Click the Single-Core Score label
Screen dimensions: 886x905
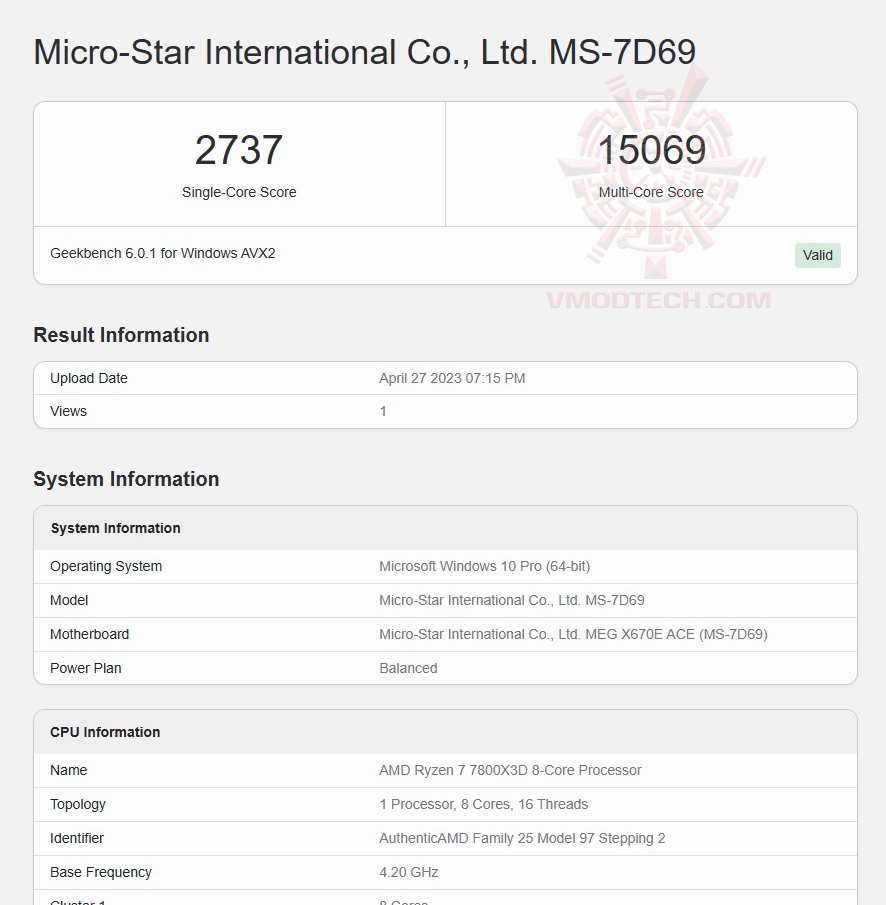click(x=239, y=192)
